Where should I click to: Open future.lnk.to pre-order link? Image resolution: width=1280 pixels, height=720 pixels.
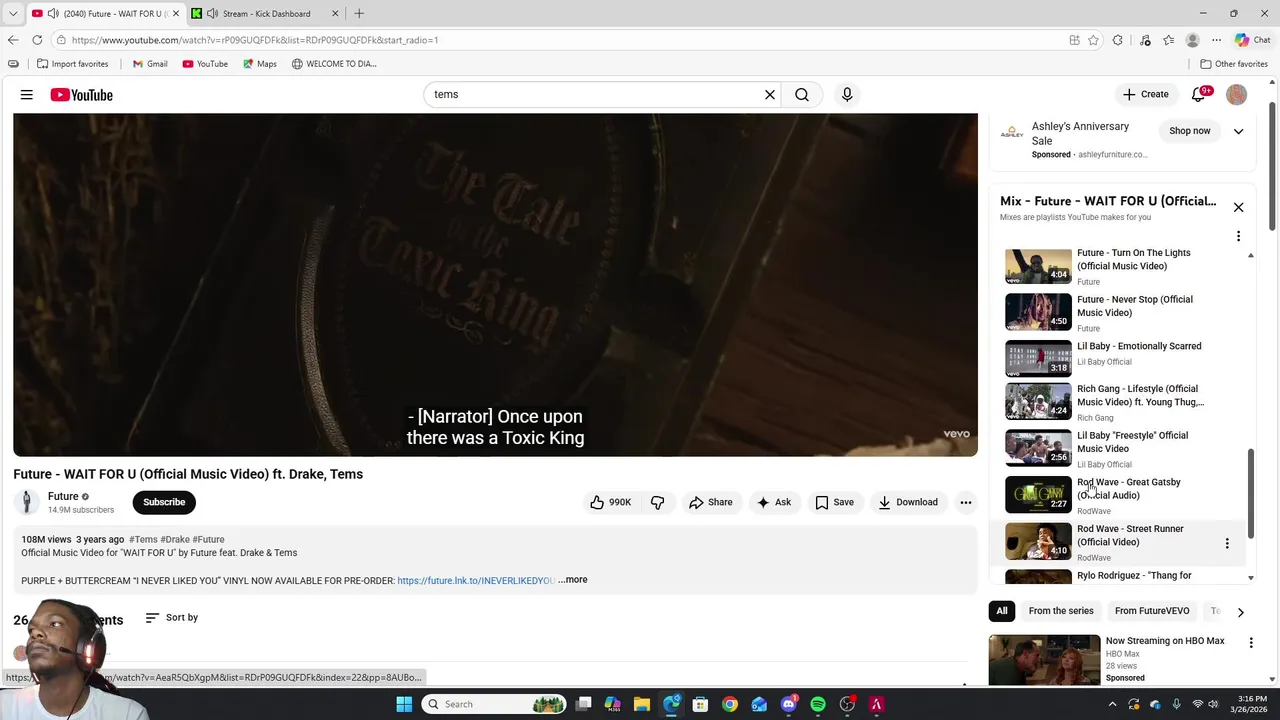tap(476, 580)
